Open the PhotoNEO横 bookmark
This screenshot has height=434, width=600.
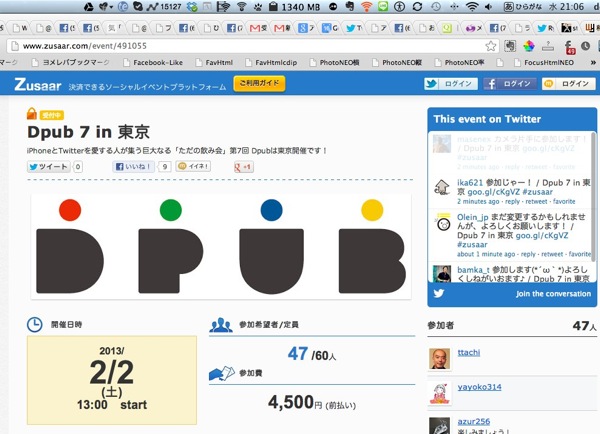[x=334, y=62]
